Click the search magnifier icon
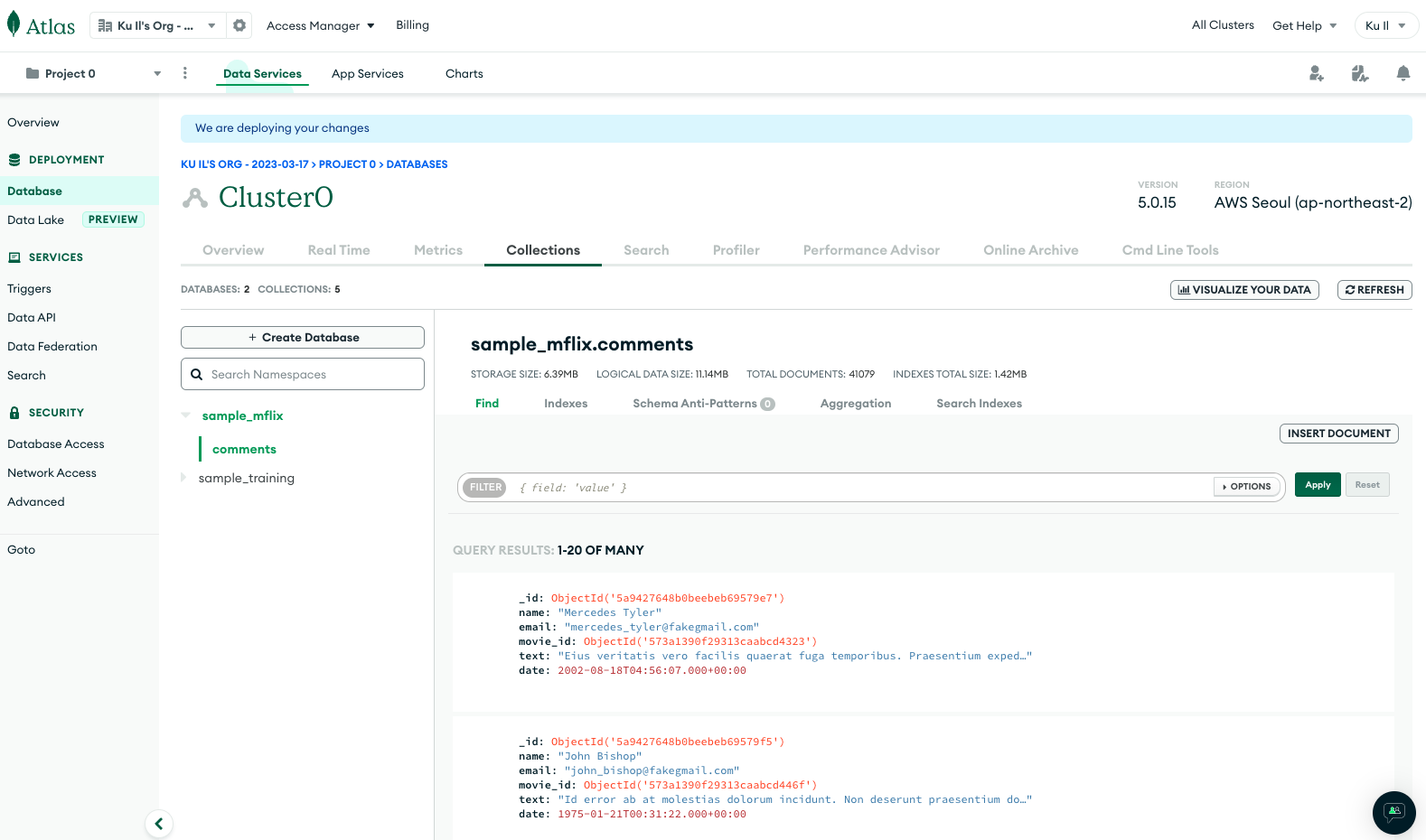The height and width of the screenshot is (840, 1426). [196, 374]
